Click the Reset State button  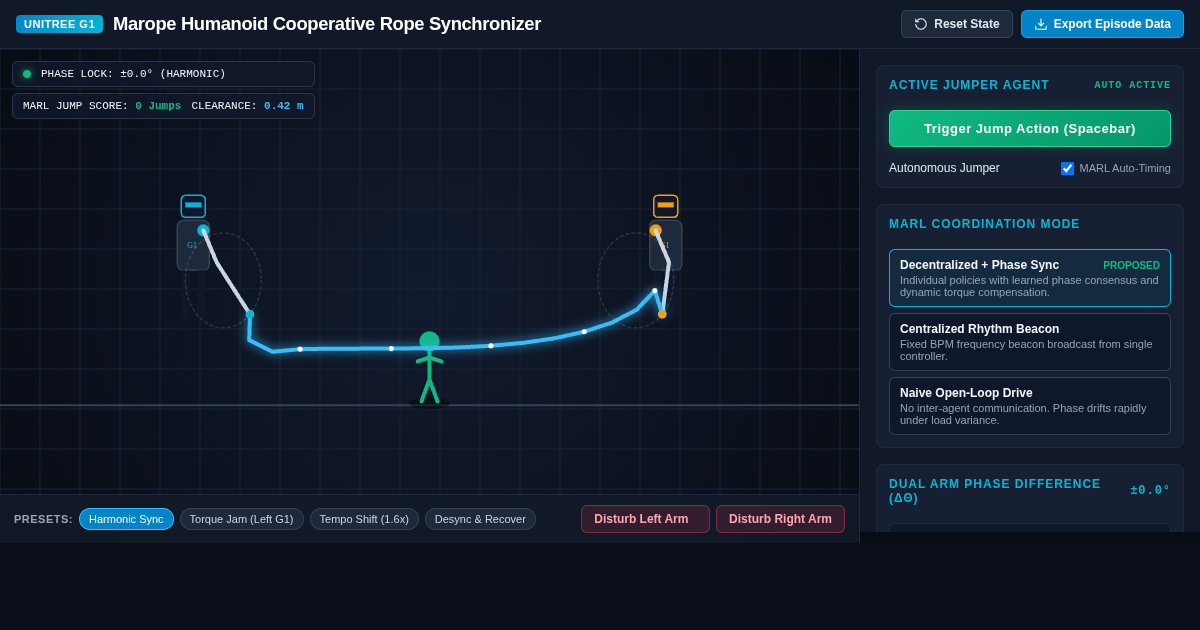pos(957,24)
